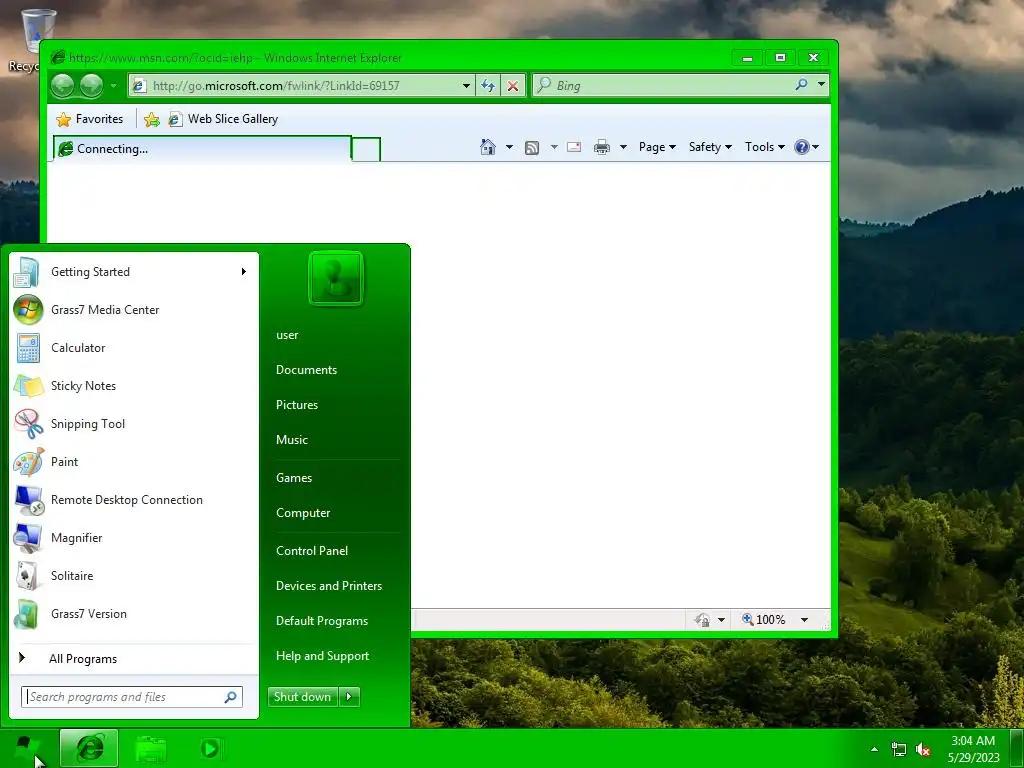Click Add to Favorites Bar star icon
1024x768 pixels.
point(152,119)
